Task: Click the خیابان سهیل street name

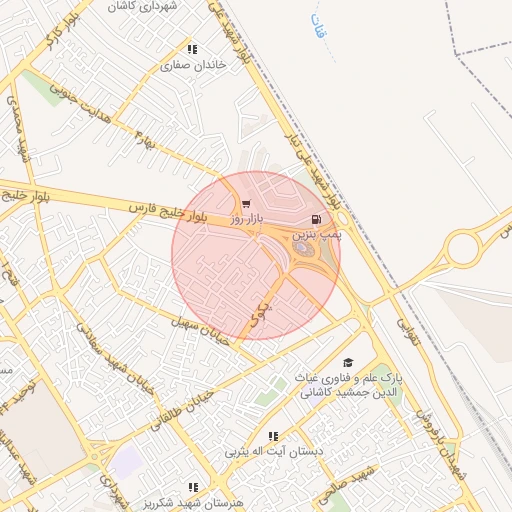Action: tap(200, 331)
